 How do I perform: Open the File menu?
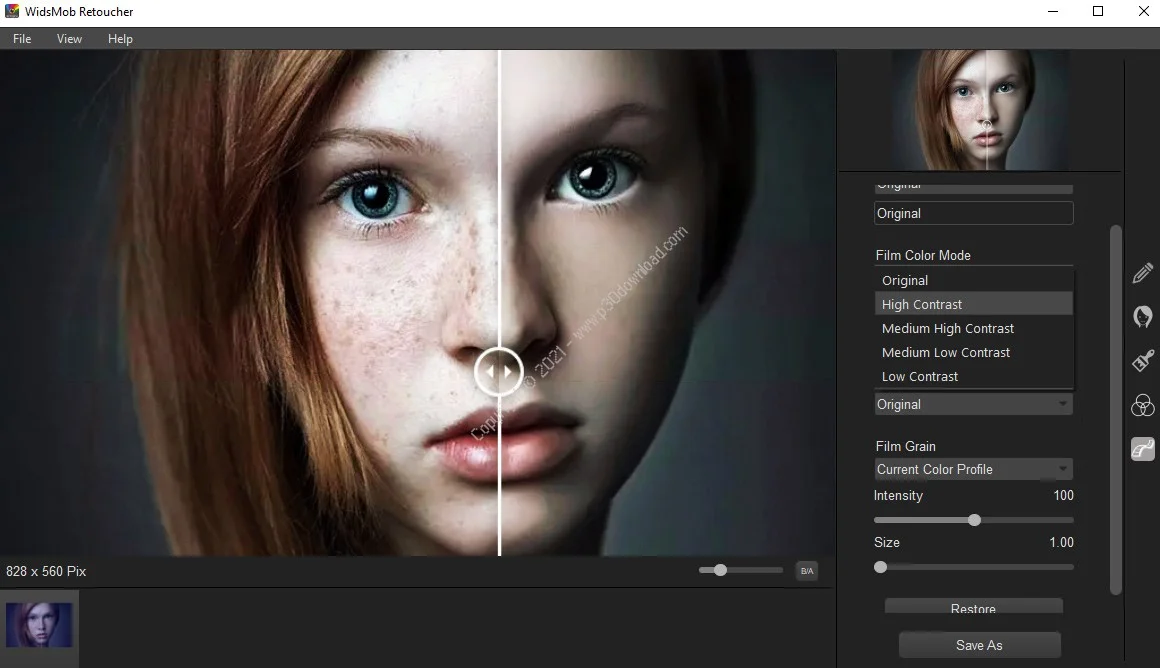[x=21, y=38]
